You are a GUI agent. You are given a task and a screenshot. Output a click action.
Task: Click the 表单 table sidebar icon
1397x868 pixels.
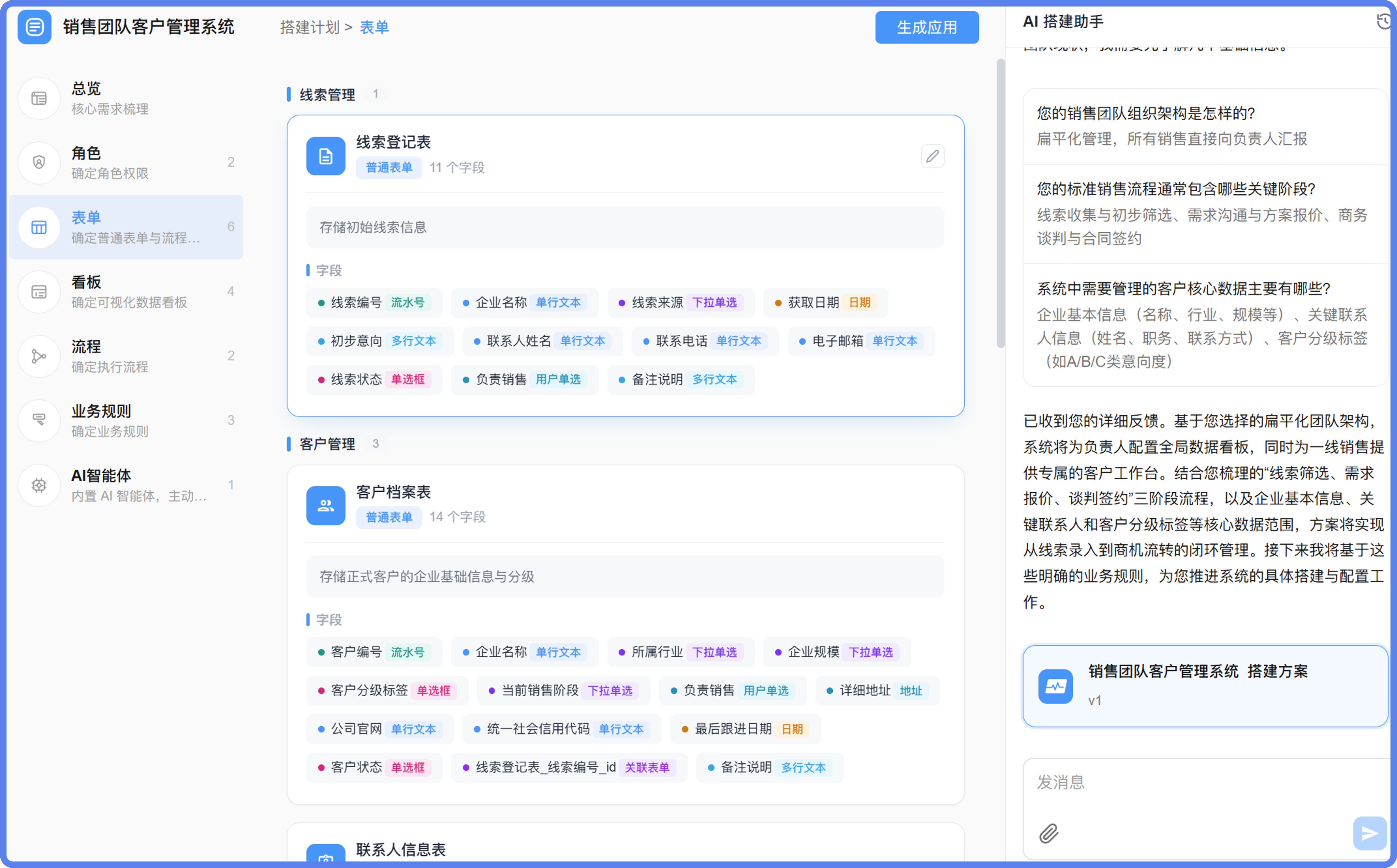(39, 227)
